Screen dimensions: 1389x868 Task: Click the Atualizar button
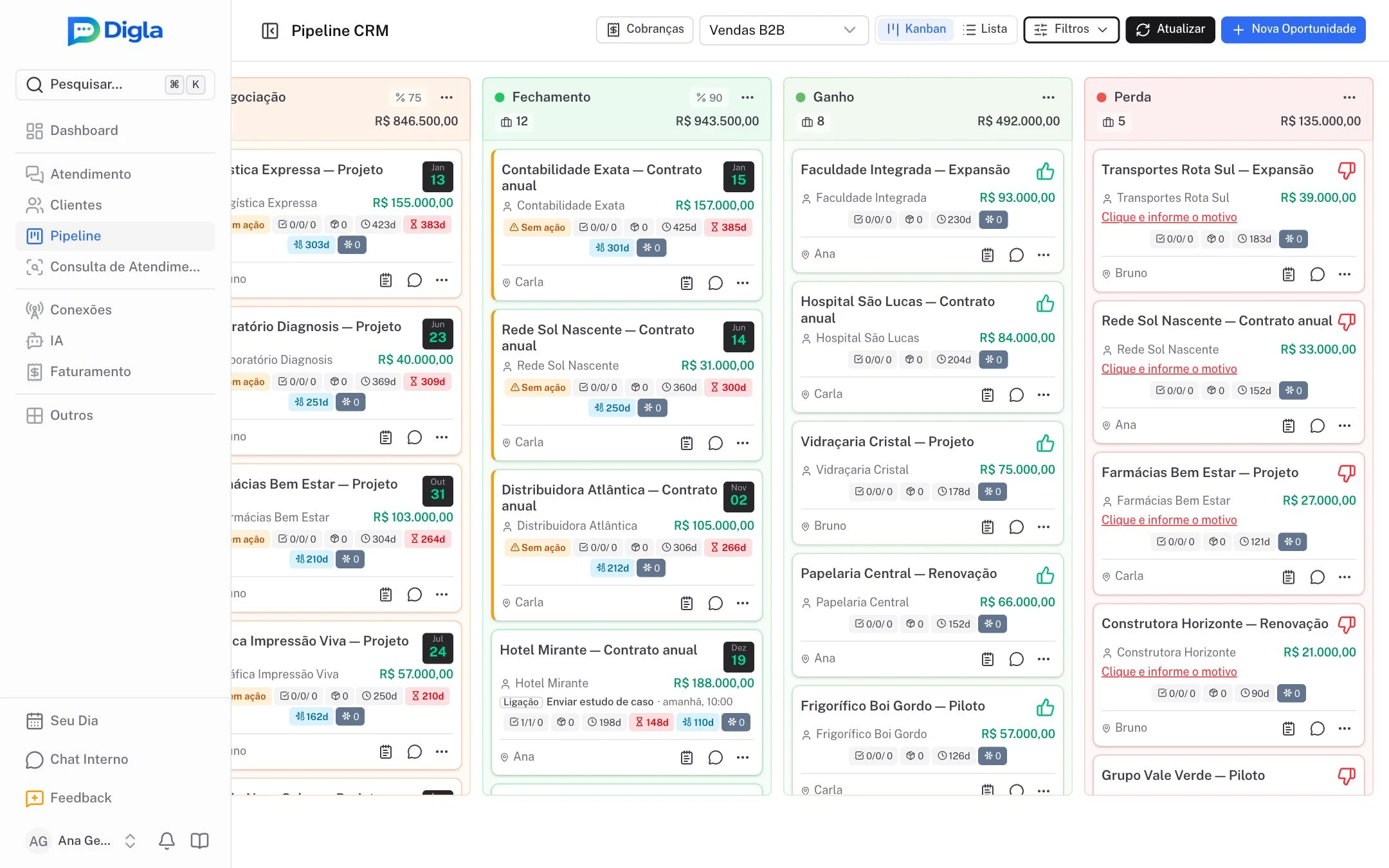pyautogui.click(x=1170, y=30)
